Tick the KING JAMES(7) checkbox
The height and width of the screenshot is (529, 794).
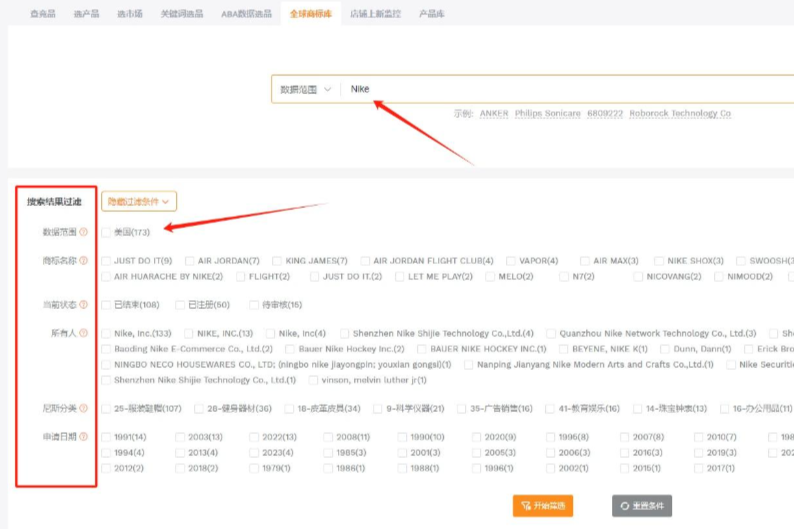click(276, 261)
